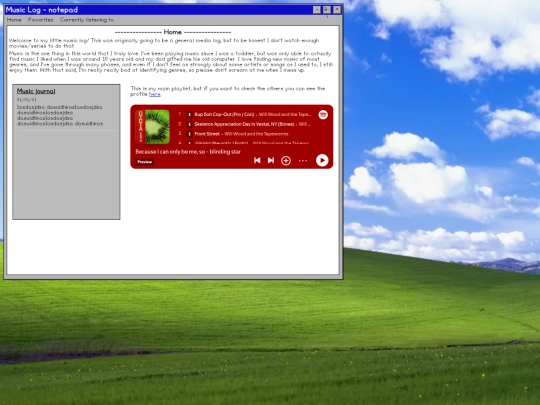The height and width of the screenshot is (405, 540).
Task: Play the embedded Spotify playlist
Action: tap(322, 160)
